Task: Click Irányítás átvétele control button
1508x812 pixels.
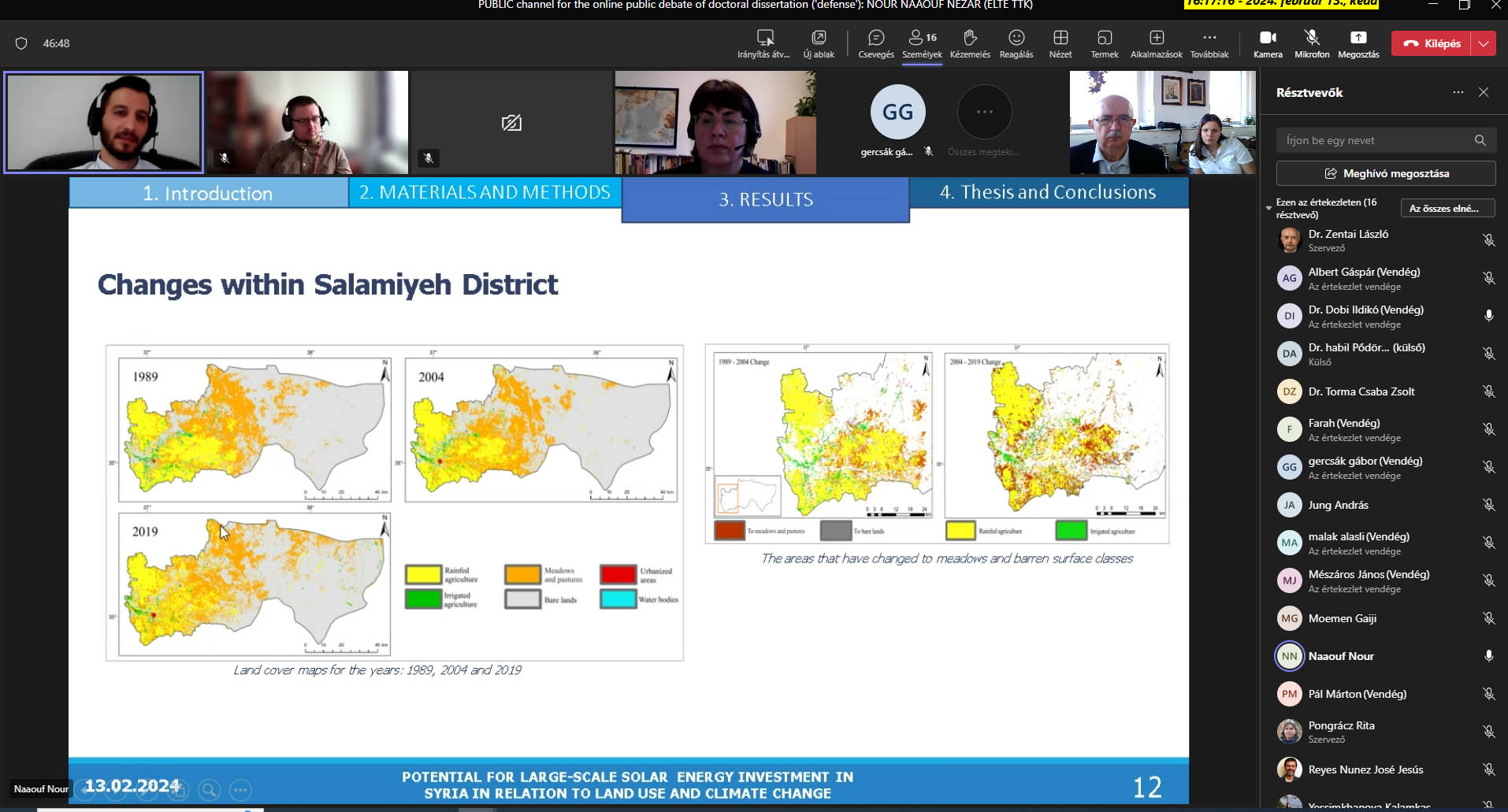Action: [764, 44]
